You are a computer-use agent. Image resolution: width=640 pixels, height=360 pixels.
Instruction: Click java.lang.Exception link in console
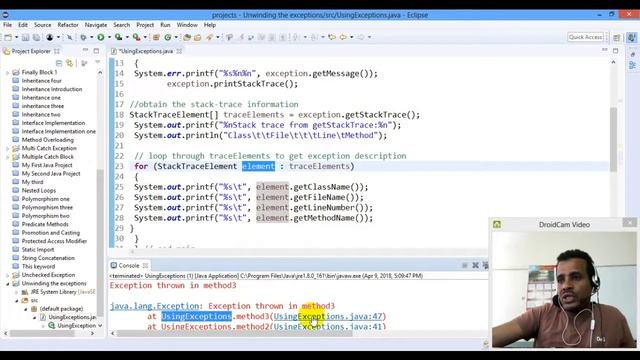click(x=154, y=306)
